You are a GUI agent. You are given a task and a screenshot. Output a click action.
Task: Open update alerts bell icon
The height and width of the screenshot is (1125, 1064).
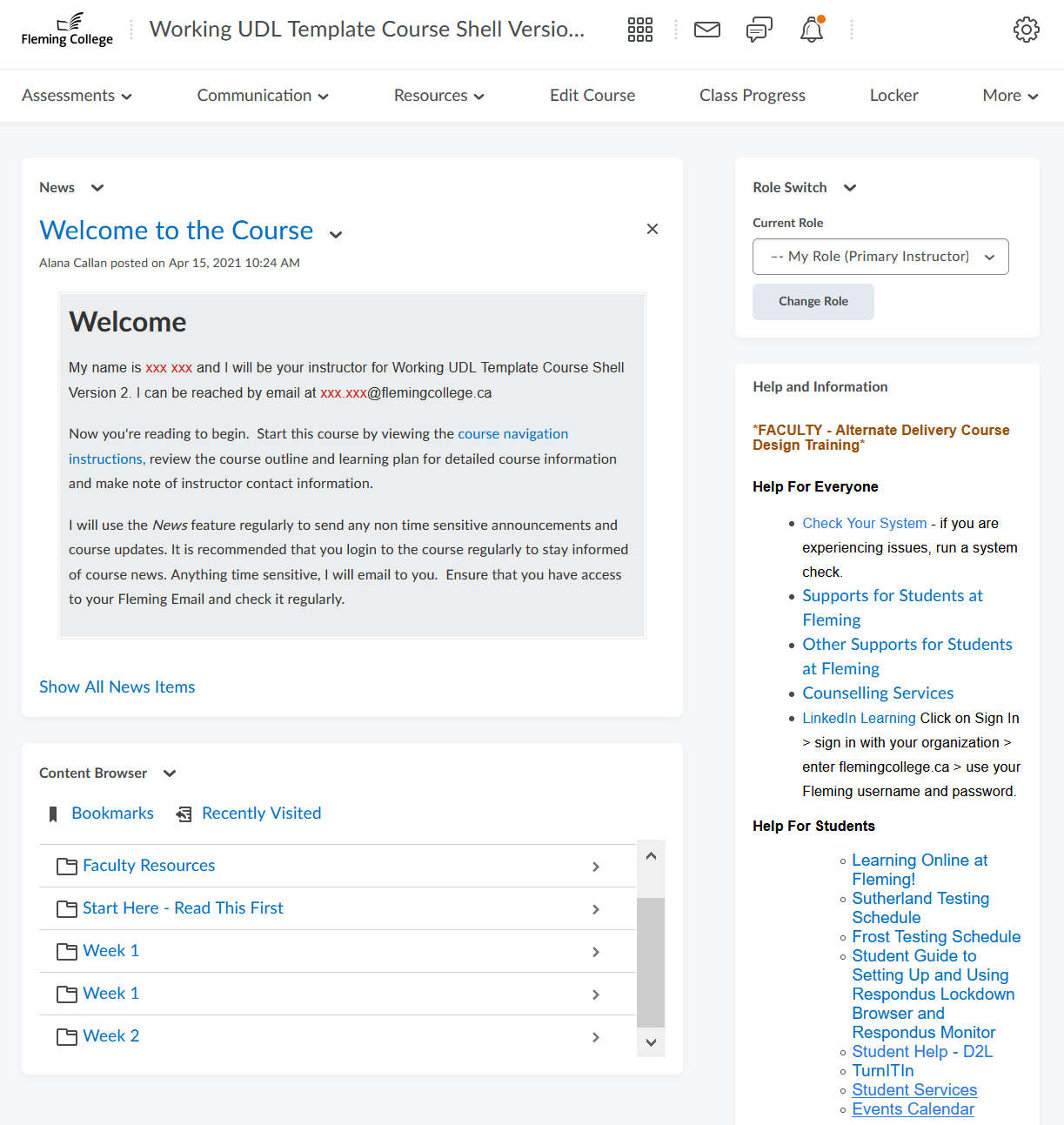click(x=812, y=30)
